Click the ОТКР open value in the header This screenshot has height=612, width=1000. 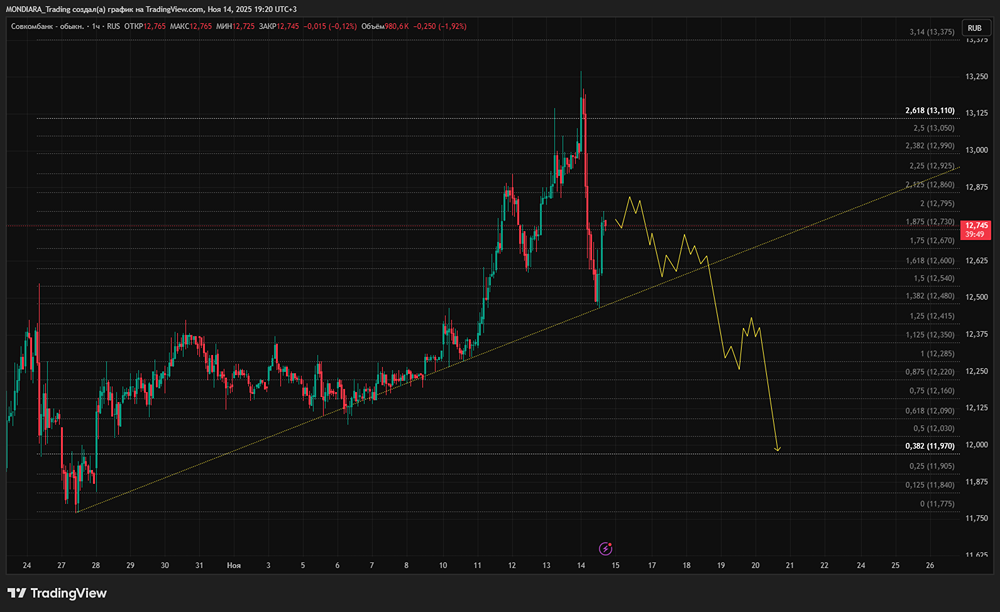coord(154,26)
